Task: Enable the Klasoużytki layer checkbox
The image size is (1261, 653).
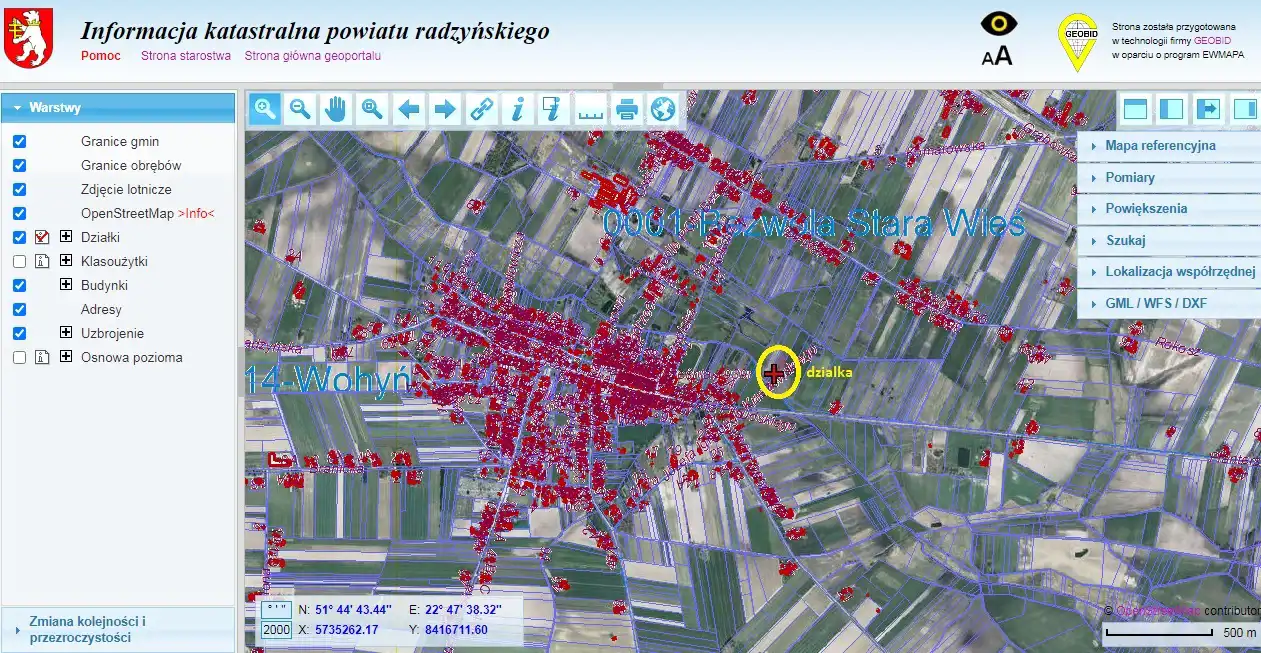Action: click(x=19, y=261)
